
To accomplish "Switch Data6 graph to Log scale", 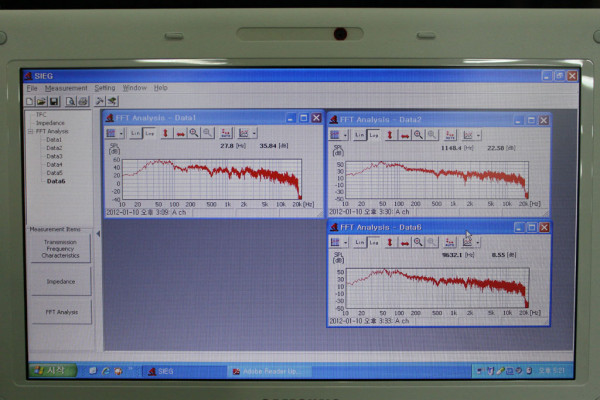I will tap(373, 243).
